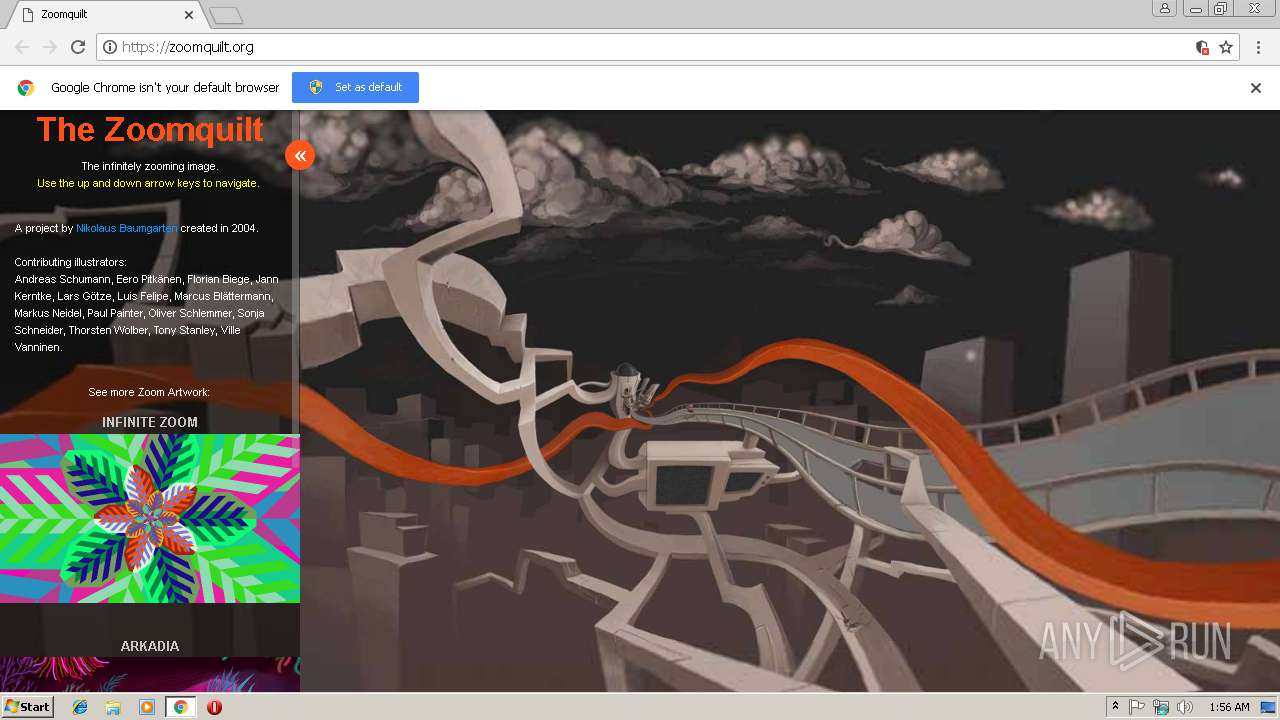Go back to previous page

point(22,47)
